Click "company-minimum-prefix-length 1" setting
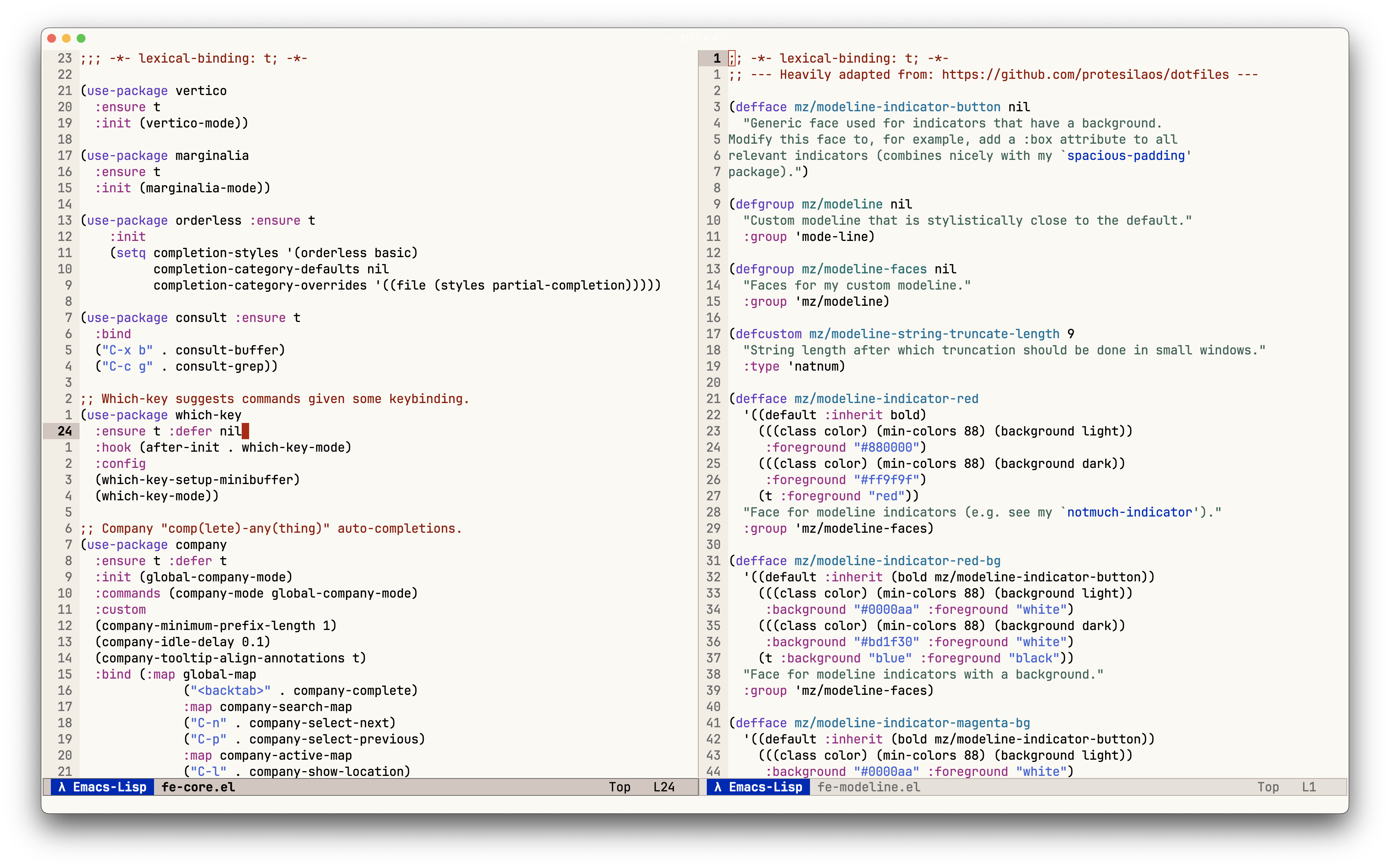Image resolution: width=1390 pixels, height=868 pixels. point(216,626)
